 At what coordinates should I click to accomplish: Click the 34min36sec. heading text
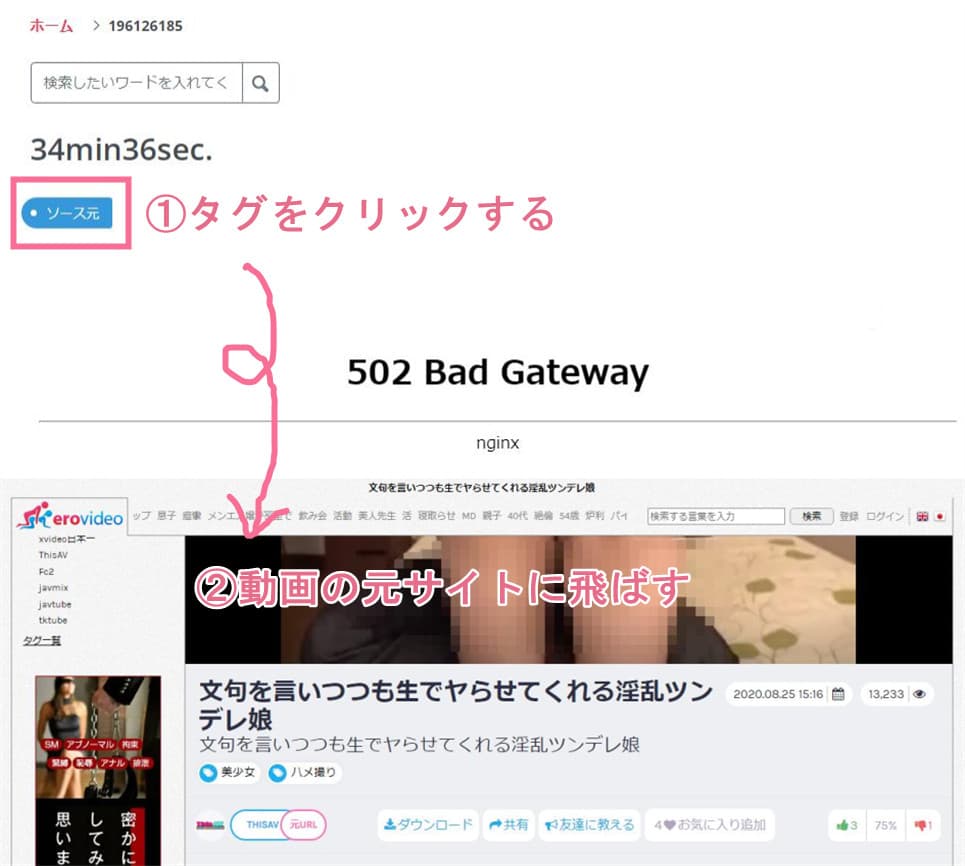coord(122,150)
